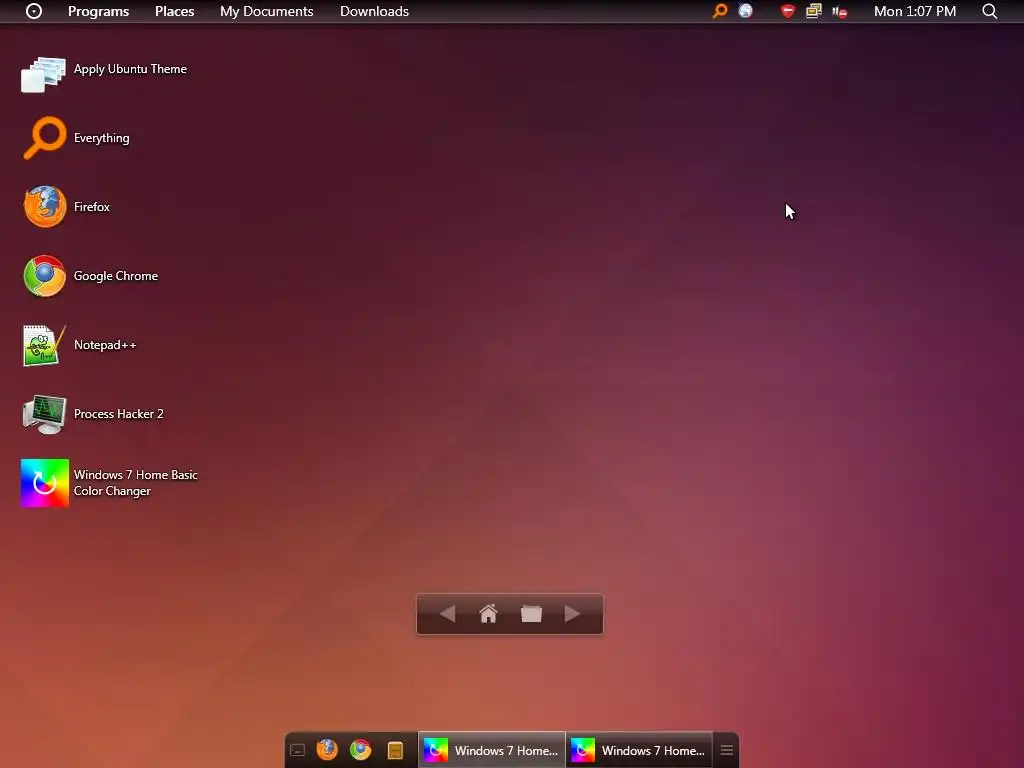Switch to the highlighted Windows 7 Home taskbar button
The width and height of the screenshot is (1024, 768).
(x=492, y=750)
